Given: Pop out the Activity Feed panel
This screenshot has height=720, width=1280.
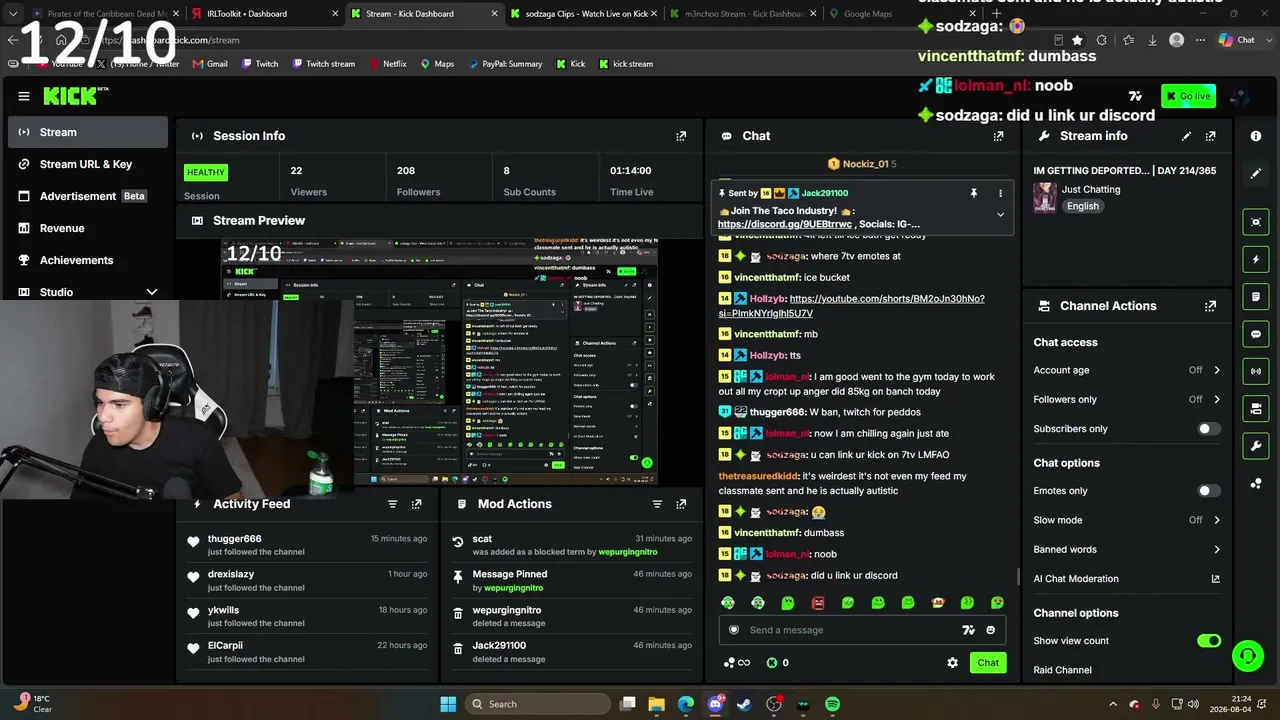Looking at the screenshot, I should tap(417, 504).
